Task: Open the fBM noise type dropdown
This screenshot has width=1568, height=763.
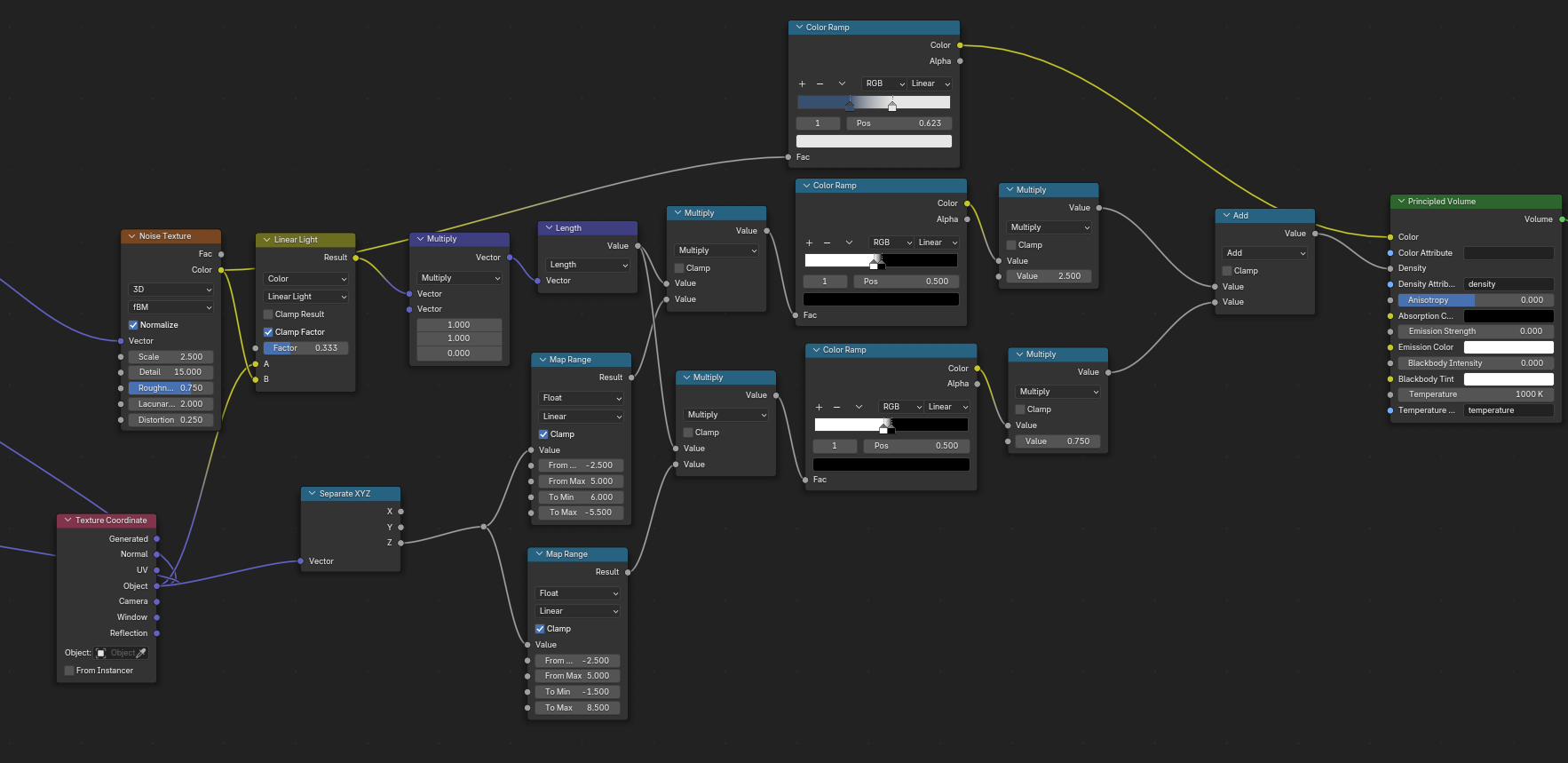Action: tap(171, 307)
